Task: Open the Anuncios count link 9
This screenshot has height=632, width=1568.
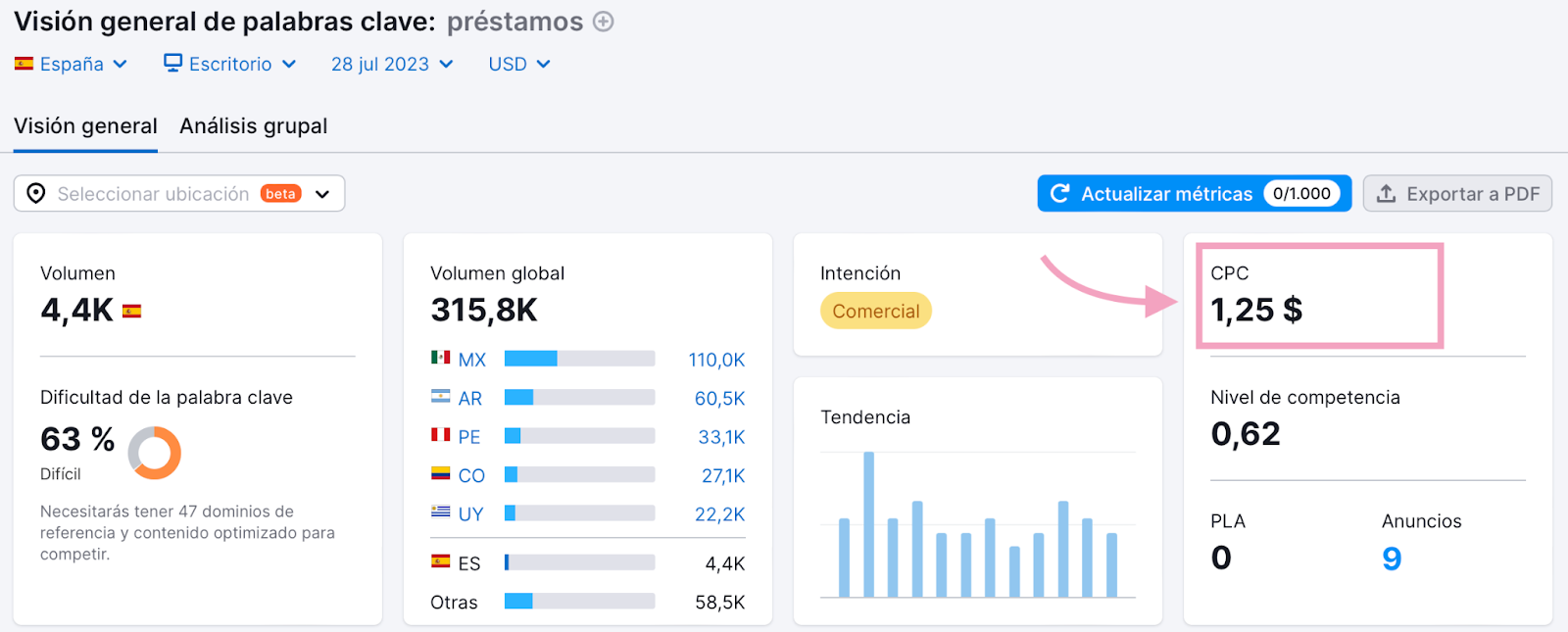Action: (x=1392, y=559)
